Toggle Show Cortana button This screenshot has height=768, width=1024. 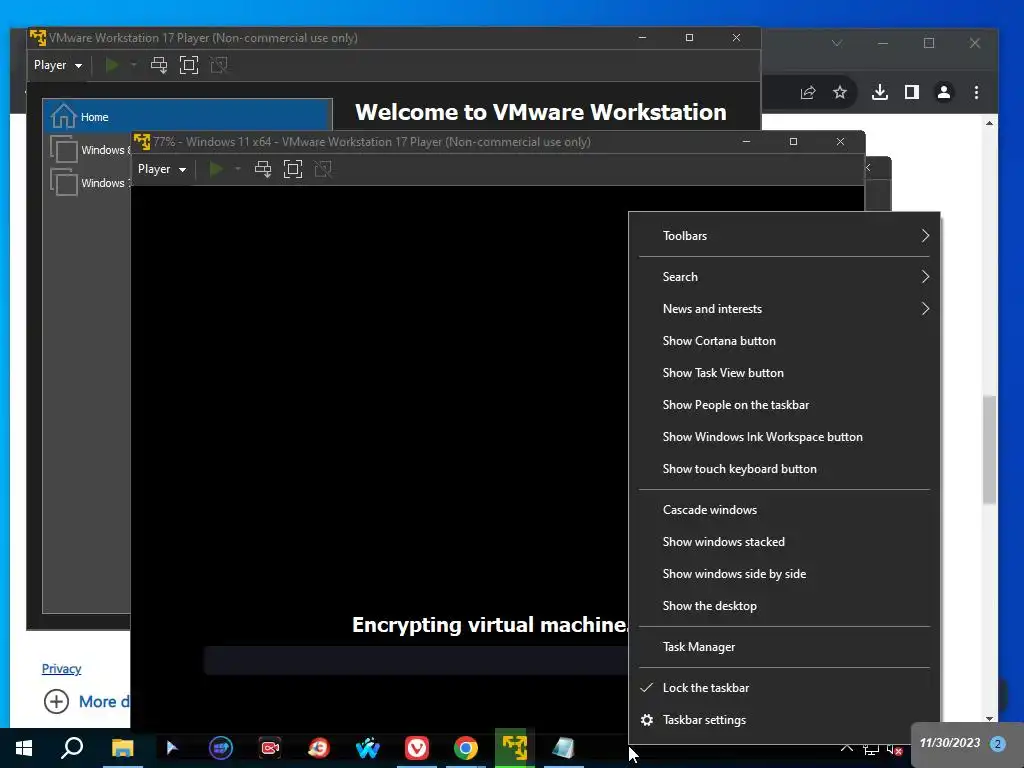pyautogui.click(x=784, y=341)
